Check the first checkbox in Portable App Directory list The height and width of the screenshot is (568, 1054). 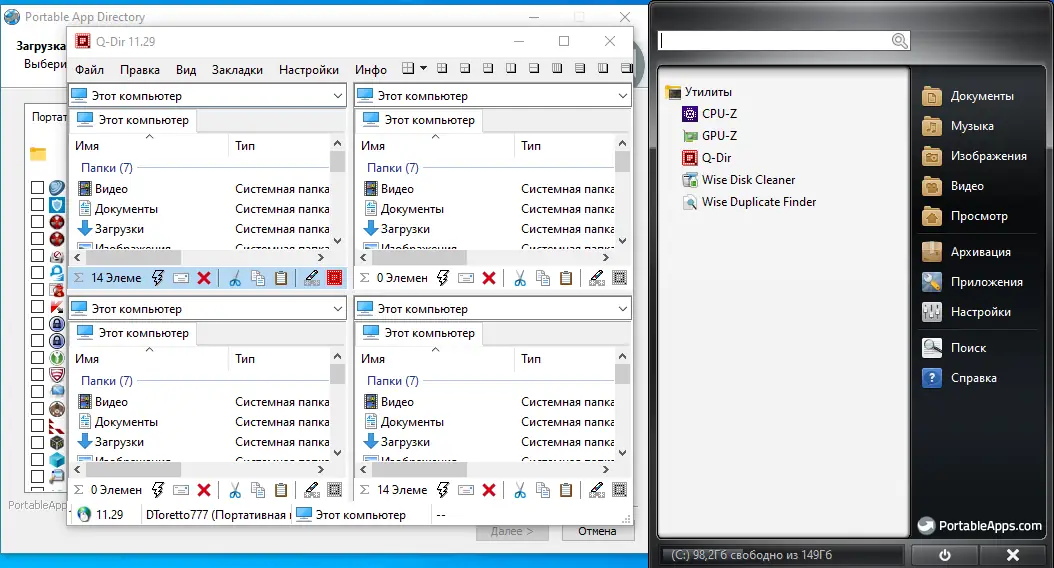point(38,188)
